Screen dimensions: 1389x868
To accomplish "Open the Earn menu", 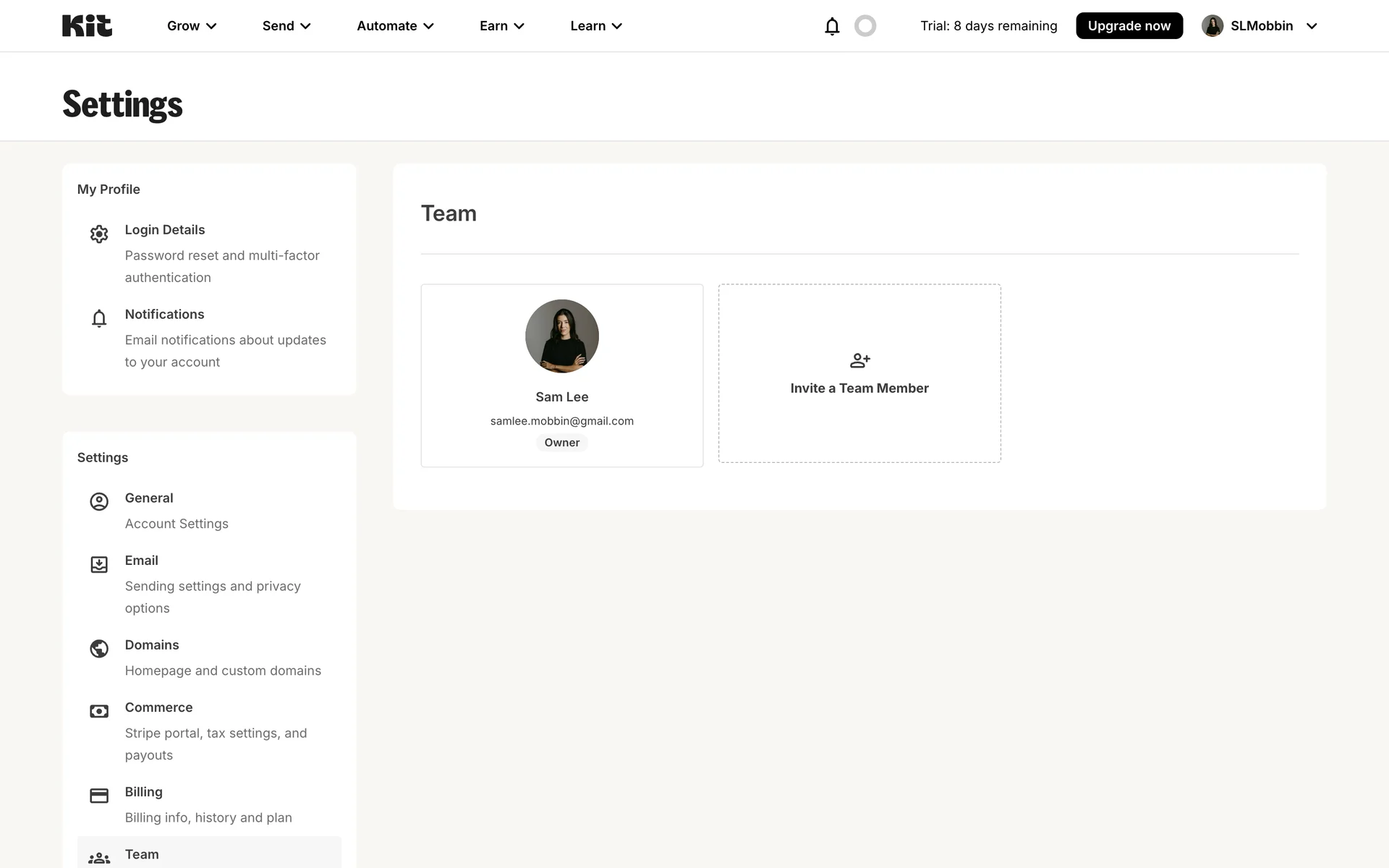I will click(501, 26).
